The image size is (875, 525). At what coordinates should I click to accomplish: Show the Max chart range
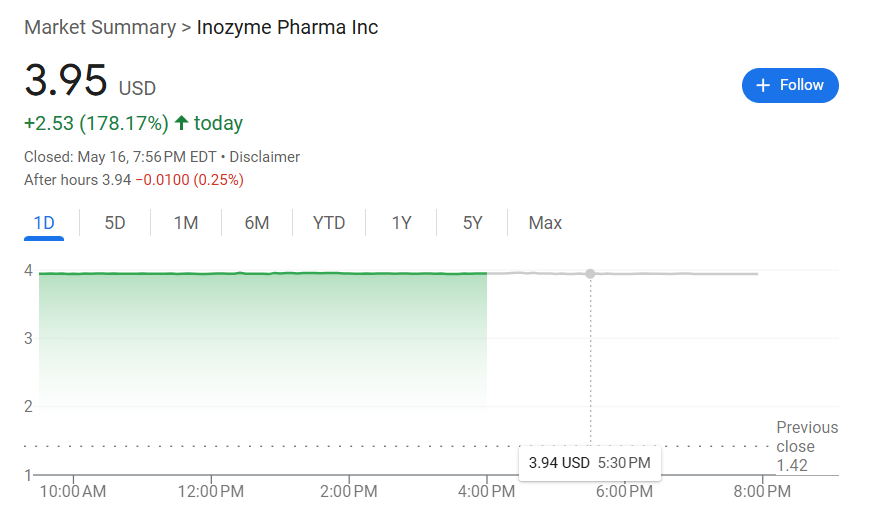click(x=545, y=223)
